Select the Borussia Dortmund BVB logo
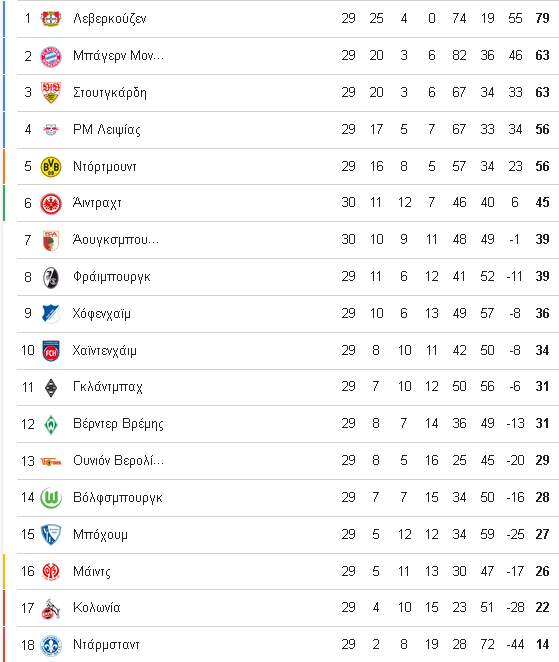 click(x=51, y=167)
